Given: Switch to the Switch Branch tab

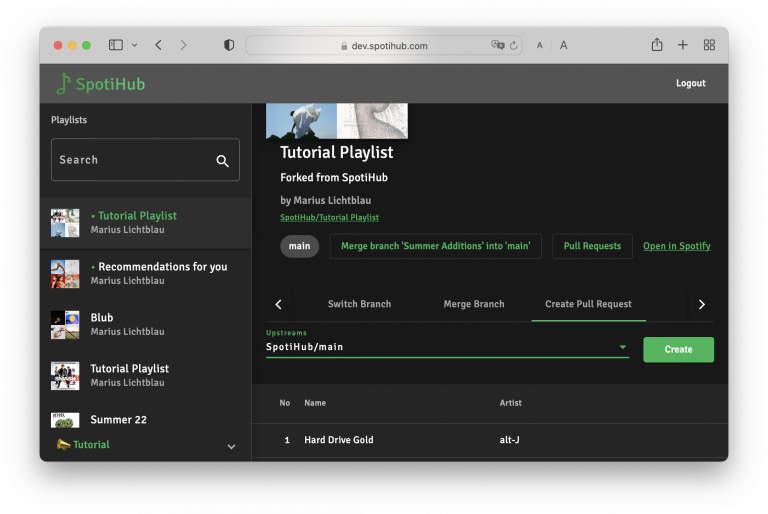Looking at the screenshot, I should (x=359, y=304).
